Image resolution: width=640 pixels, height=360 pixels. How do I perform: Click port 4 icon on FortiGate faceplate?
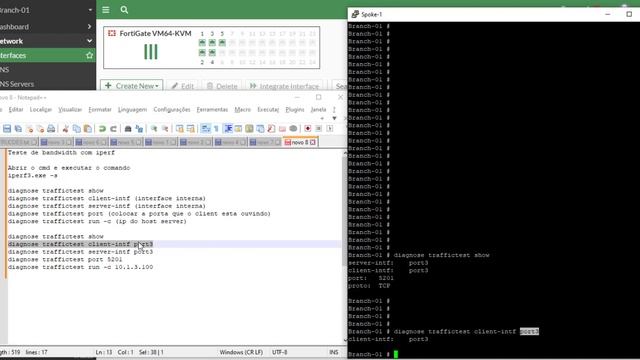[212, 53]
